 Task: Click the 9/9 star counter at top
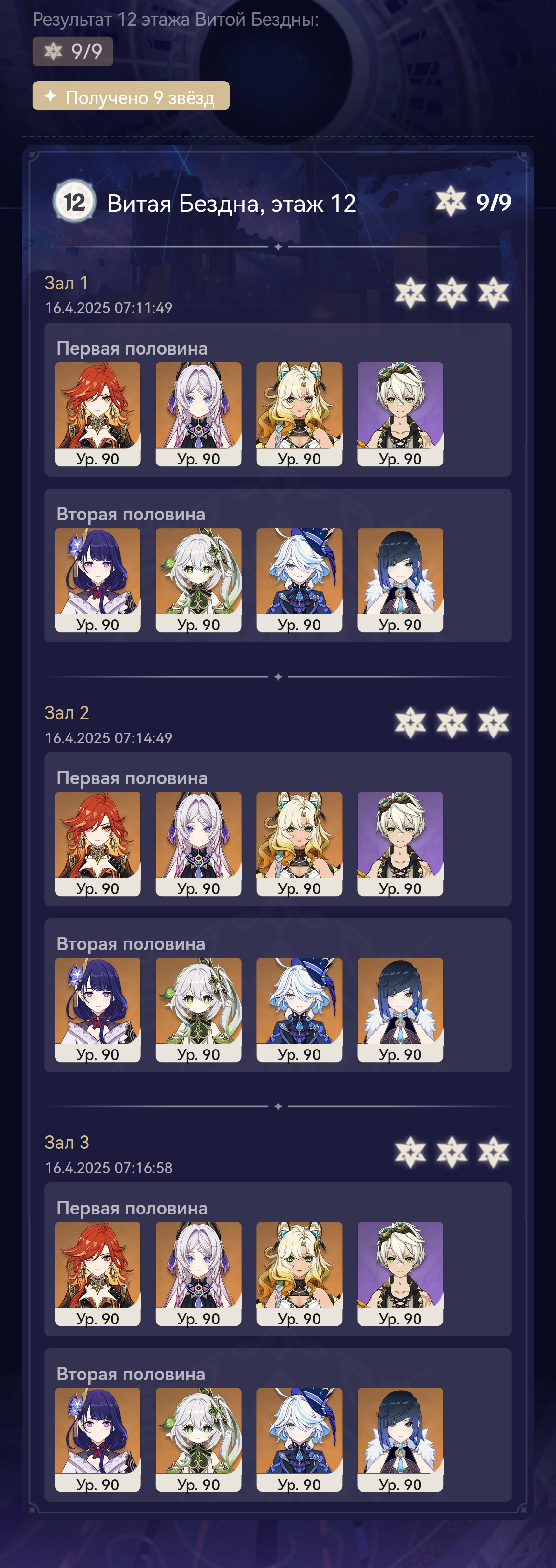click(x=72, y=51)
